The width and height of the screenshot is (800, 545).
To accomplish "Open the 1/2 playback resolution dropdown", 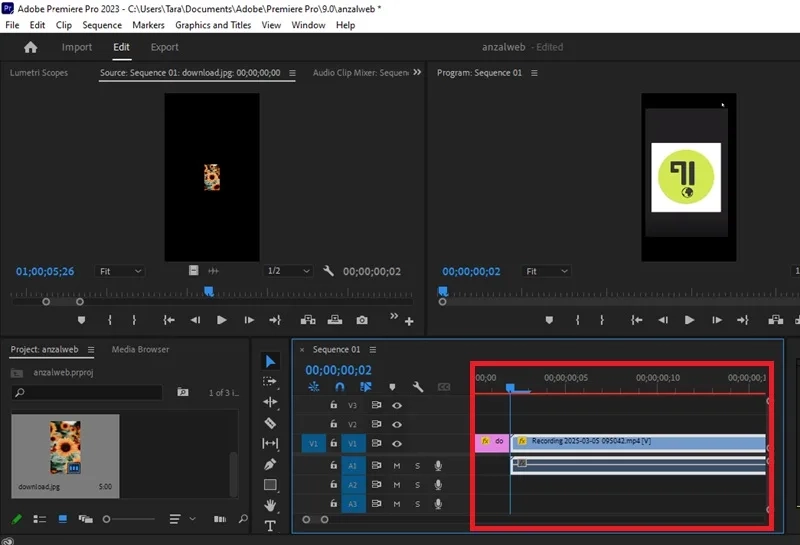I will tap(288, 271).
